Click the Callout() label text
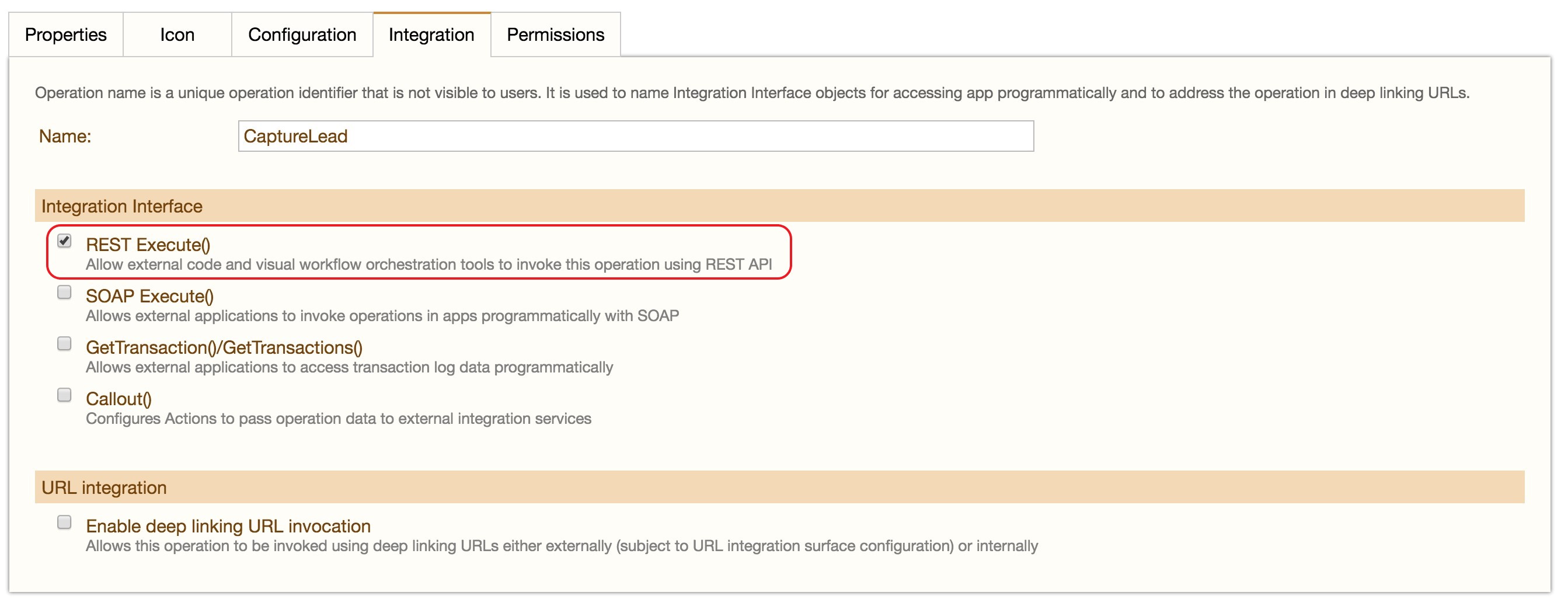 click(x=119, y=399)
